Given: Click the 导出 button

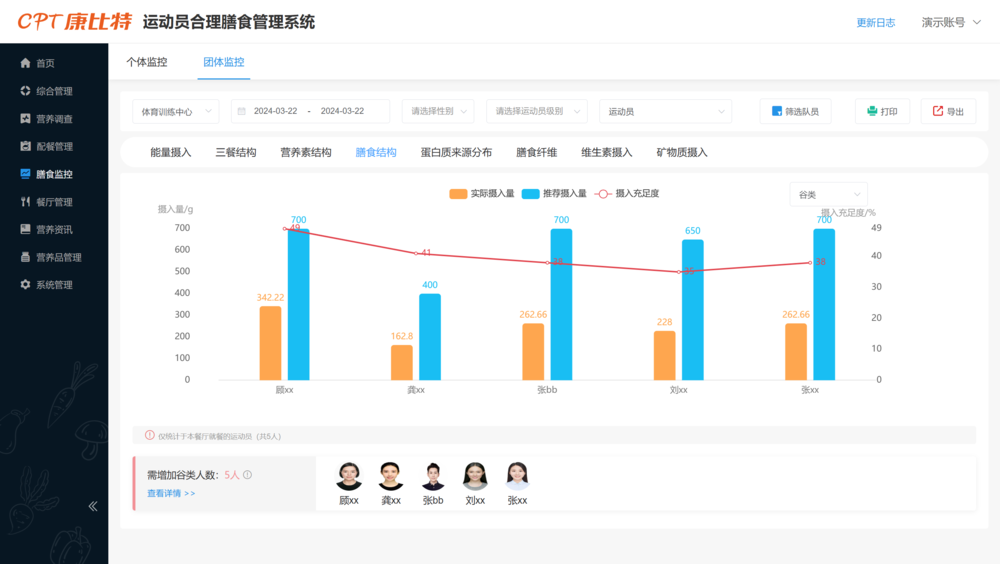Looking at the screenshot, I should [x=948, y=111].
